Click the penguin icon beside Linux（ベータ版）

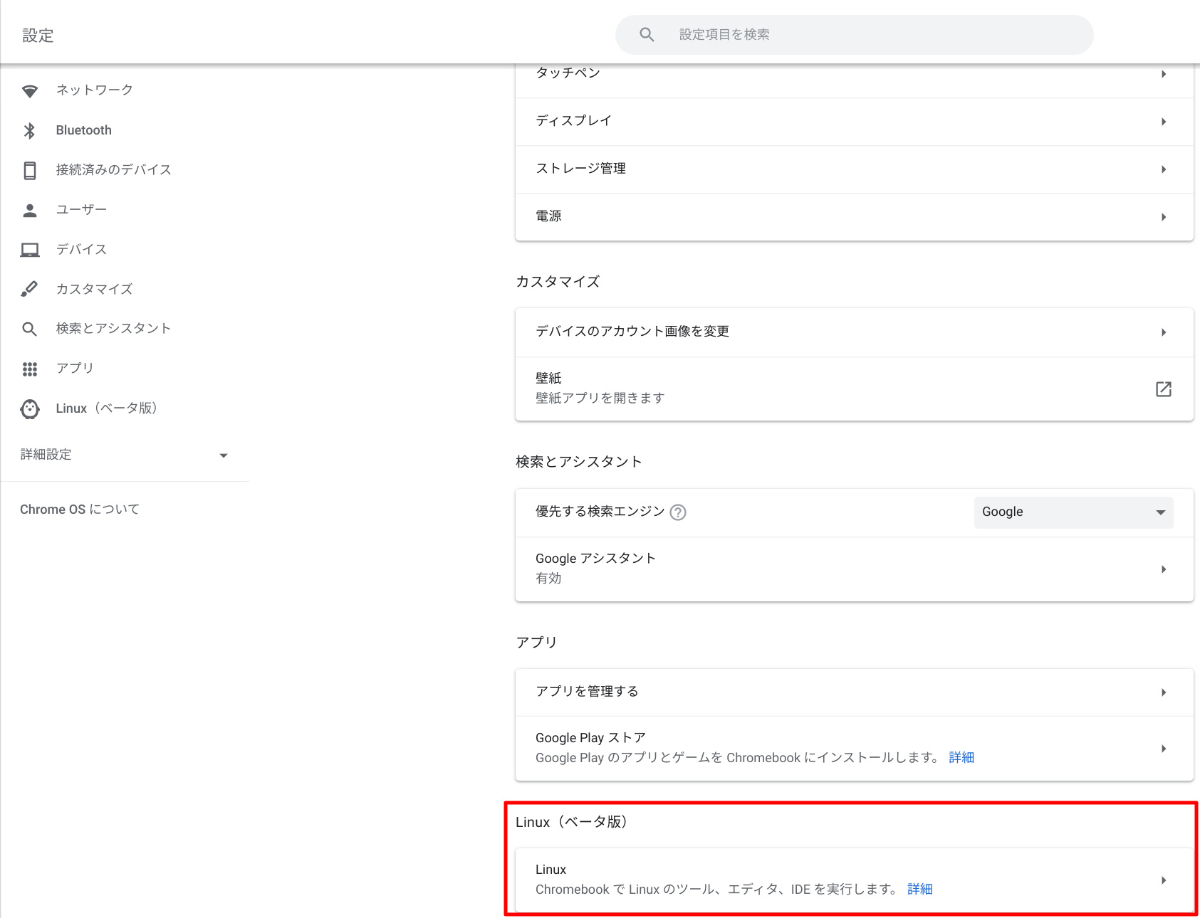tap(30, 409)
